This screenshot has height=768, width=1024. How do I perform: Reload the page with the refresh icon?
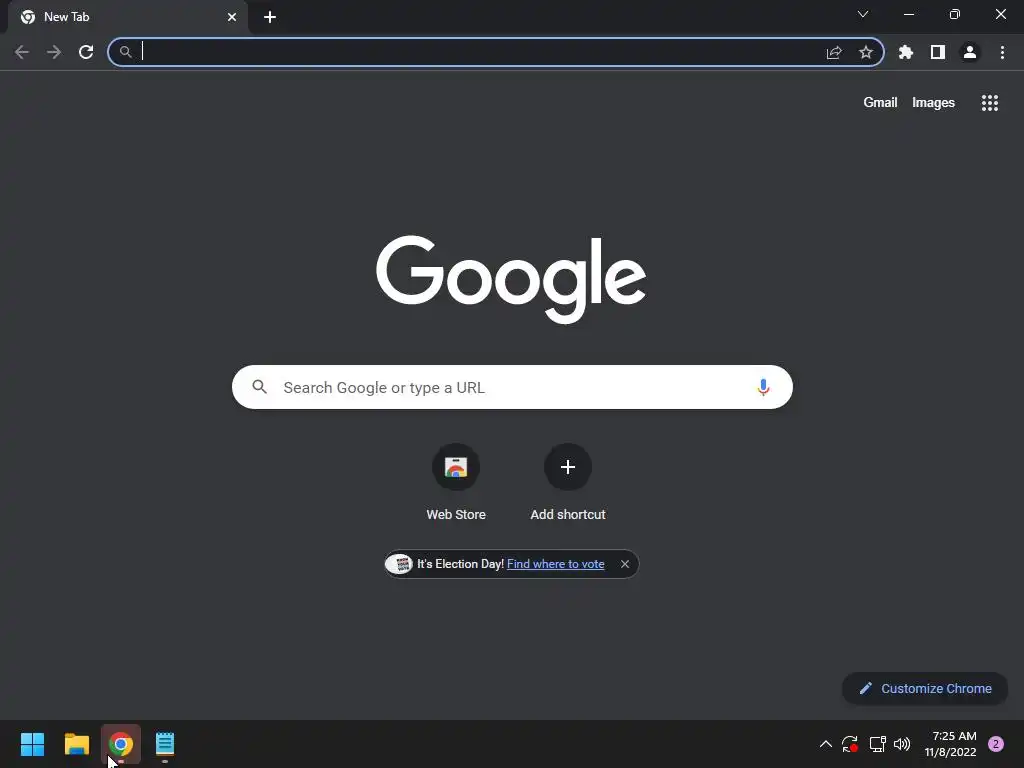click(x=86, y=52)
